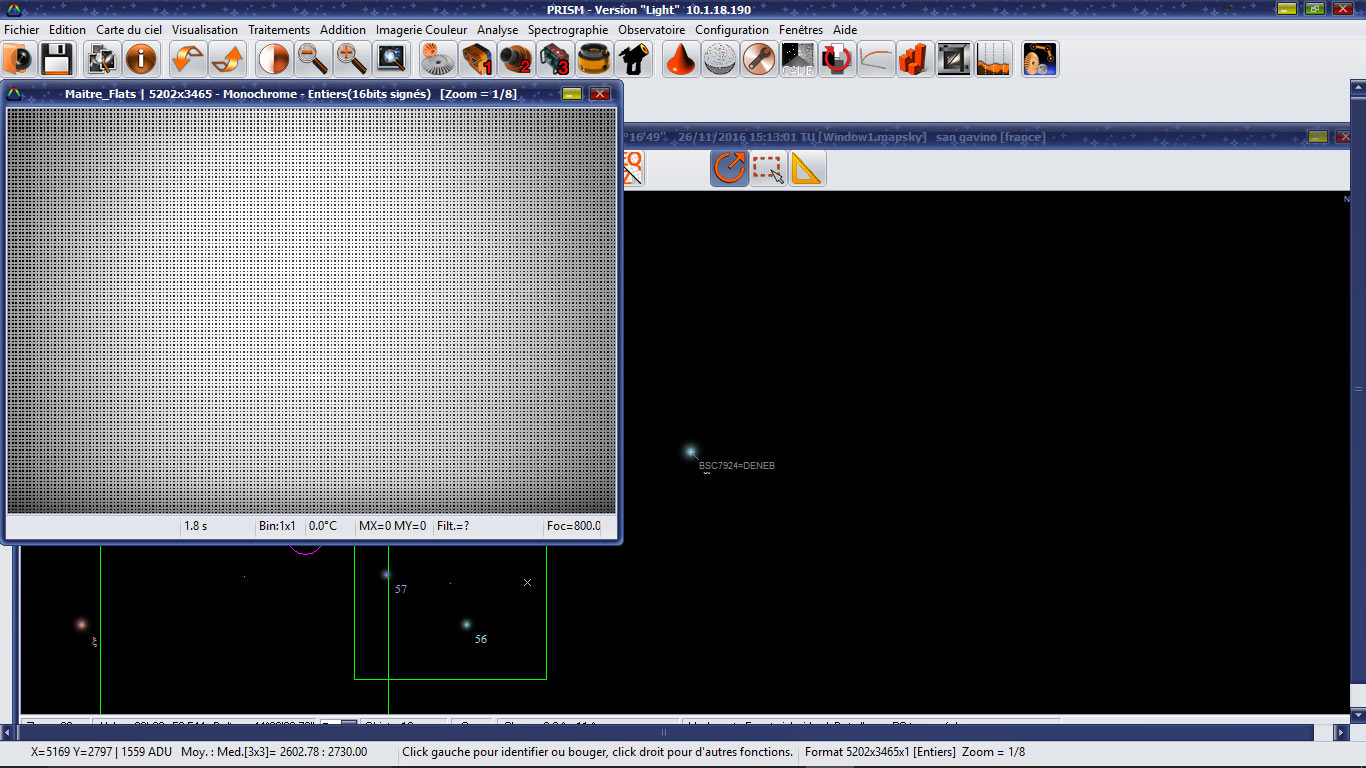Click the floppy disk save icon
Image resolution: width=1366 pixels, height=768 pixels.
point(56,60)
